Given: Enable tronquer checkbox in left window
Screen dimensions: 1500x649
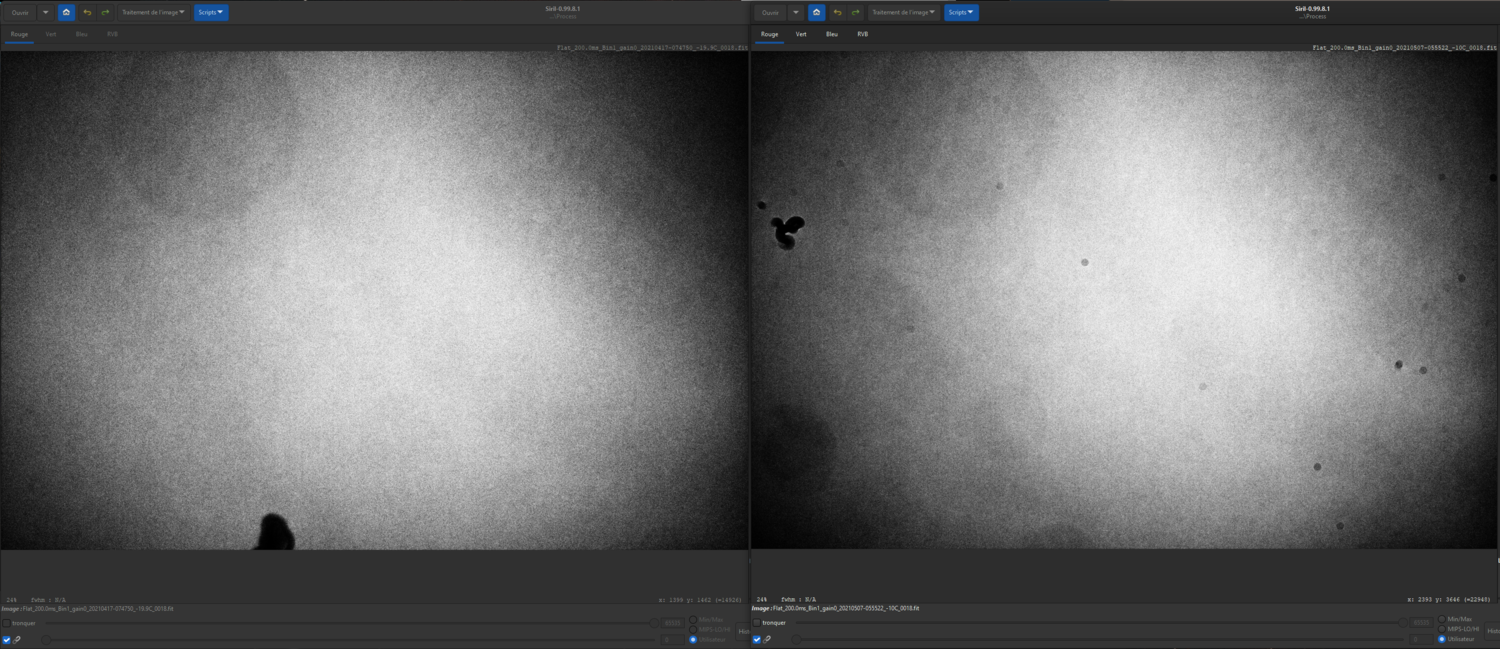Looking at the screenshot, I should [x=6, y=623].
